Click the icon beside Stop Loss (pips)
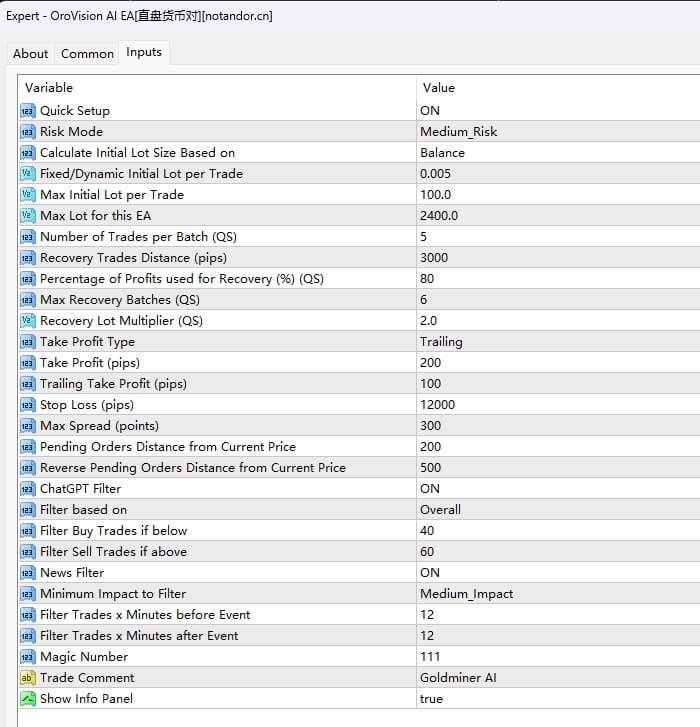The image size is (700, 727). [28, 405]
